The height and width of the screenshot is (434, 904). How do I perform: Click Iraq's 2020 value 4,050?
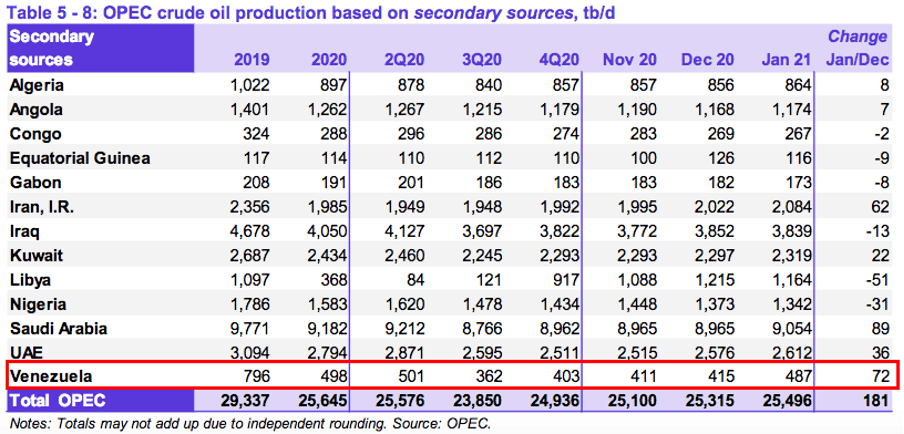(329, 229)
